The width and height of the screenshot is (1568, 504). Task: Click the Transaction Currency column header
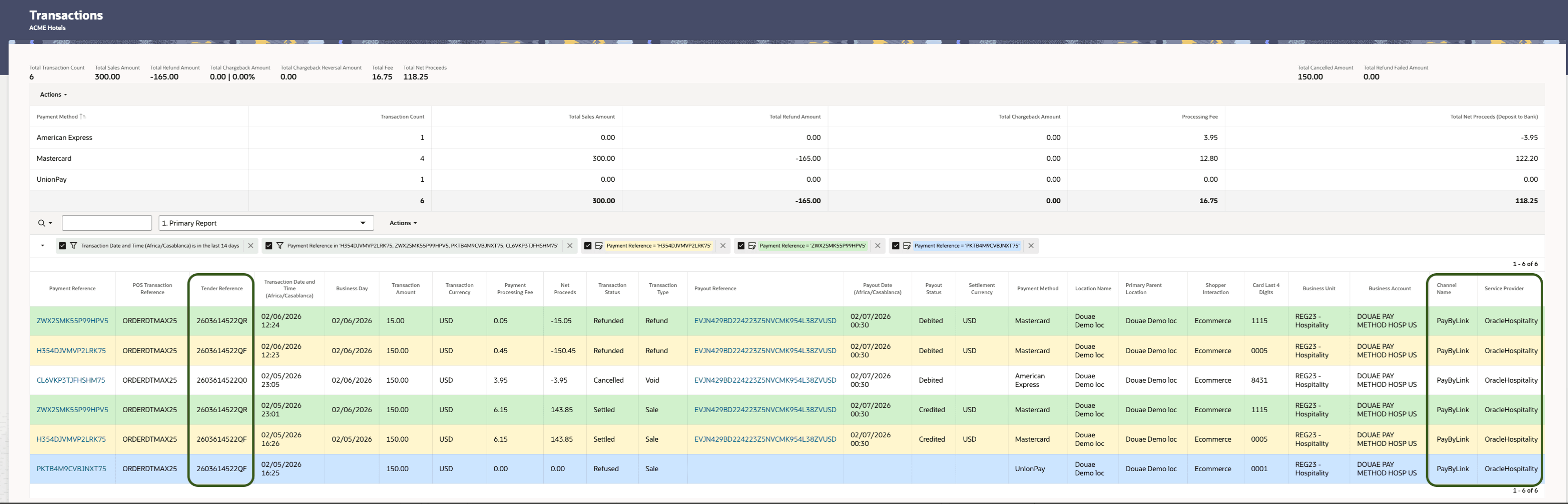point(459,288)
